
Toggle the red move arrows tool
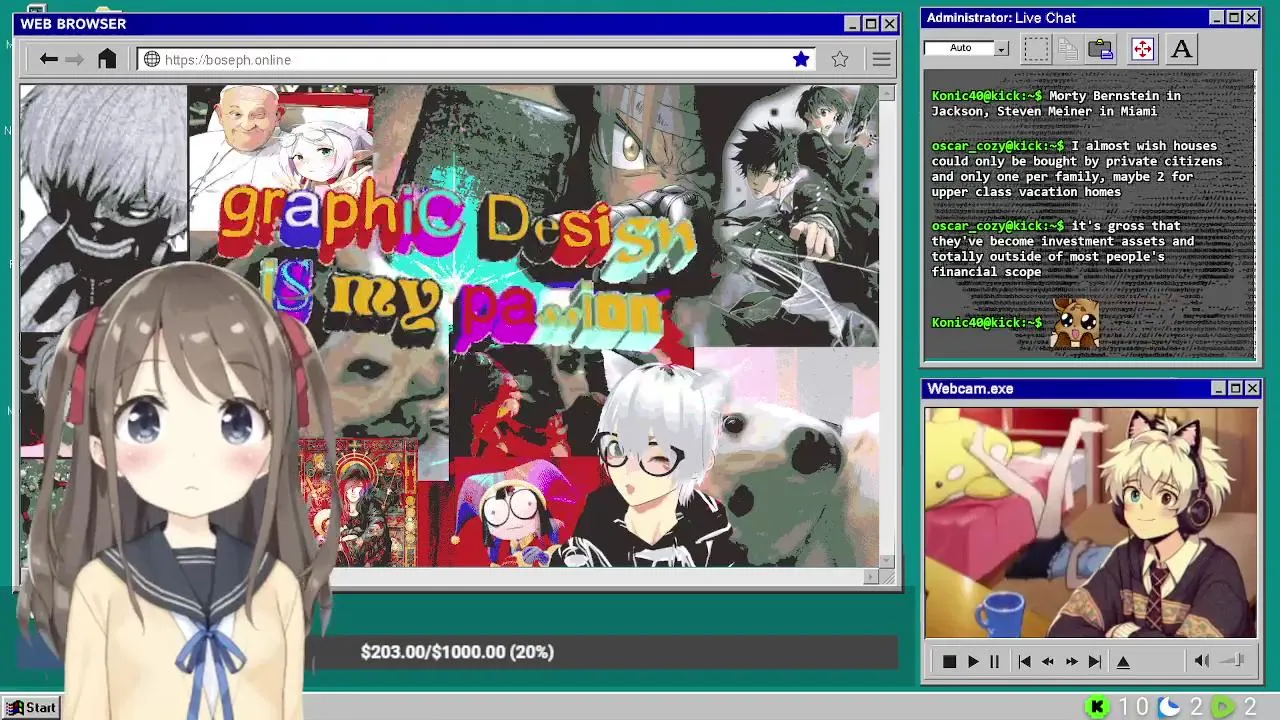[x=1143, y=49]
